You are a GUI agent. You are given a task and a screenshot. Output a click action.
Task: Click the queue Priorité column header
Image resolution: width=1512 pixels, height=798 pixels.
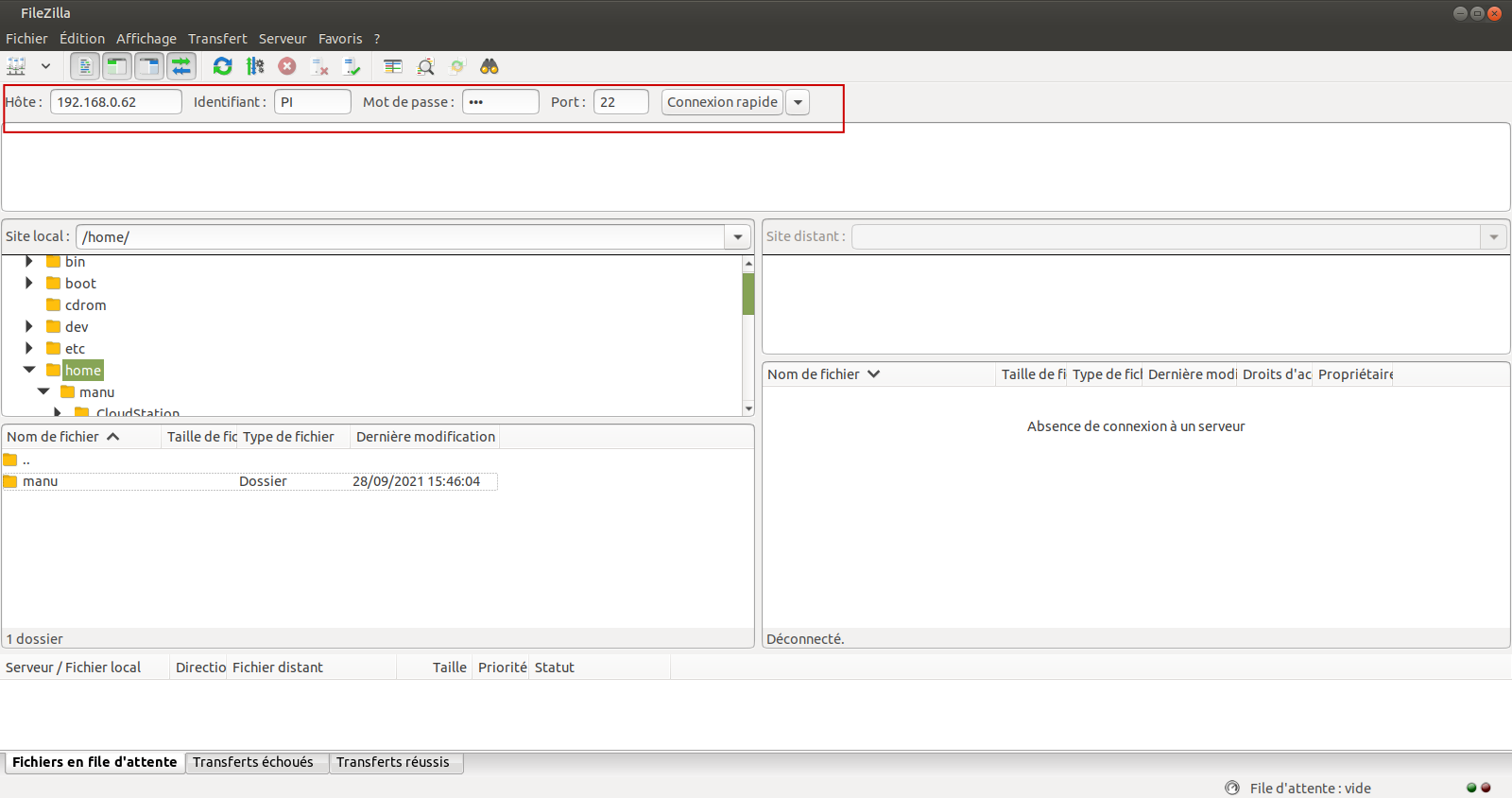click(501, 668)
